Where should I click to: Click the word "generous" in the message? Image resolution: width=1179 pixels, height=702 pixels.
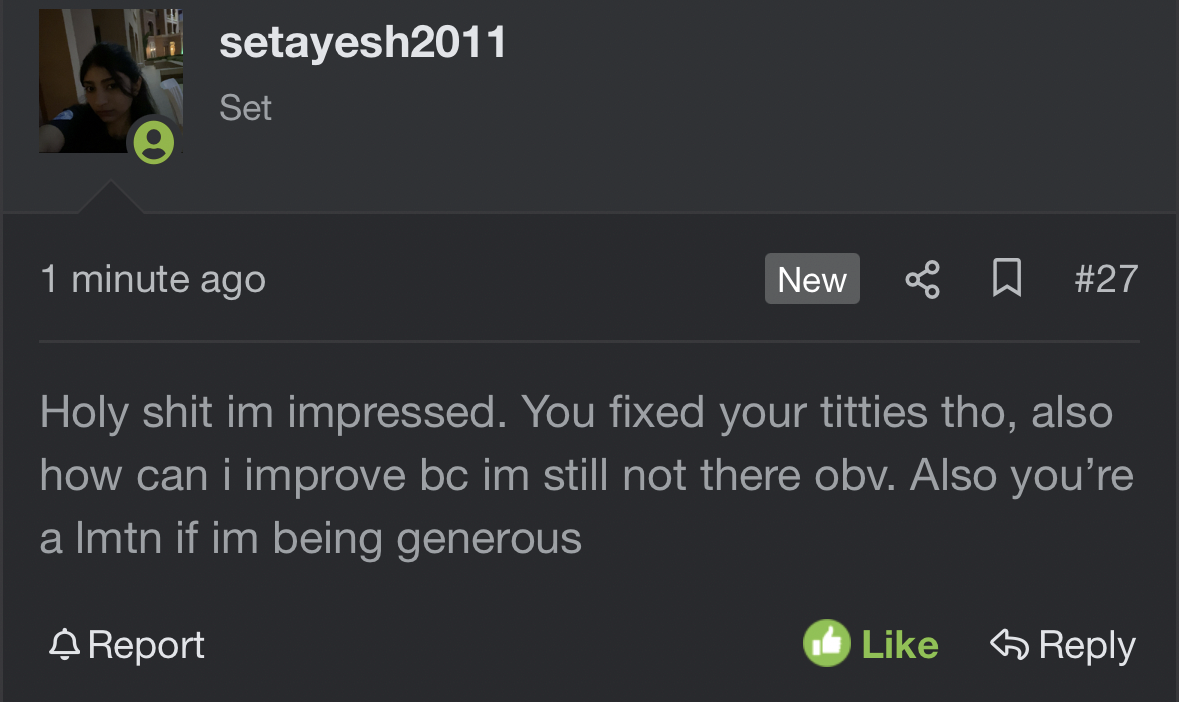click(489, 540)
